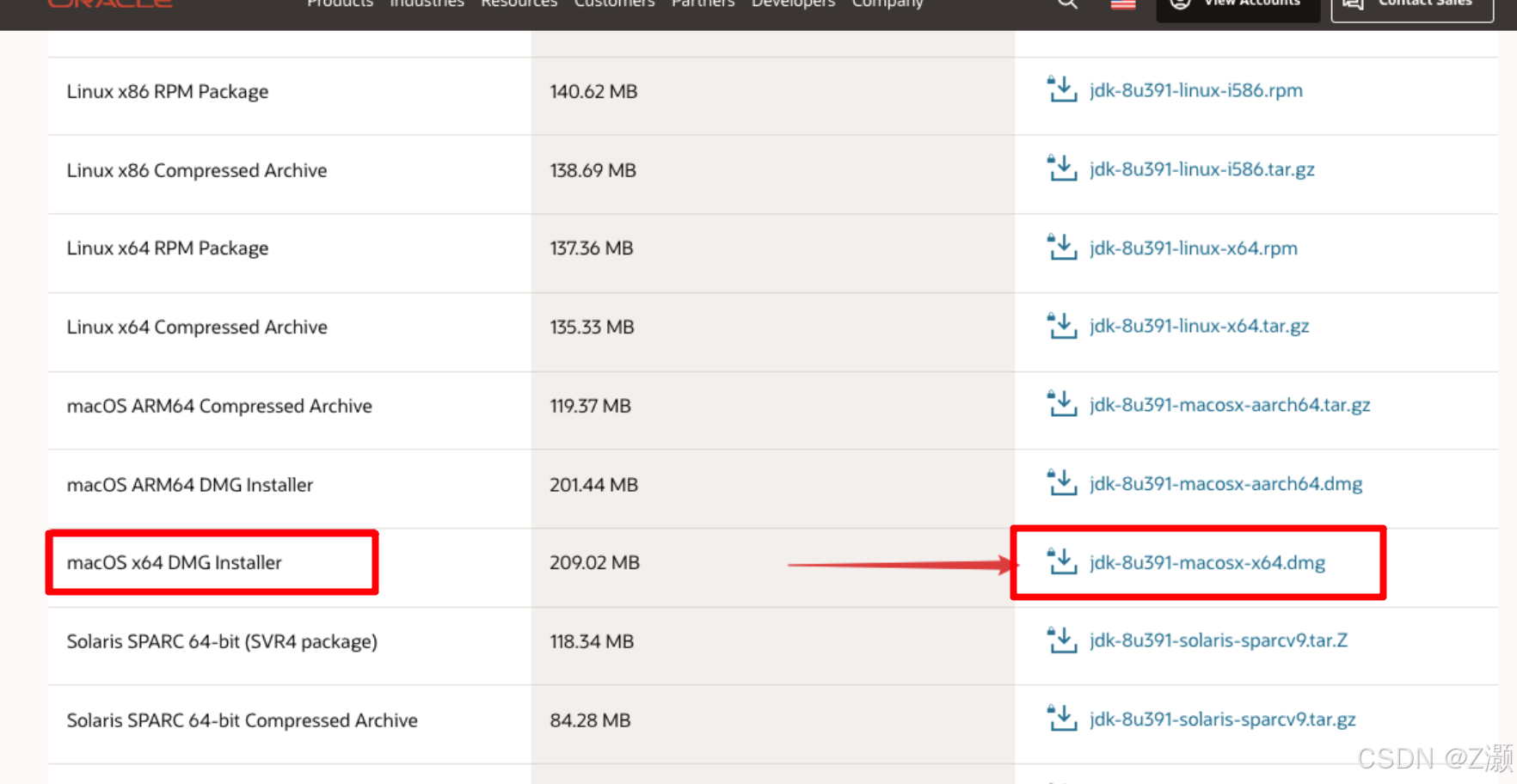
Task: Click download icon for jdk-8u391-linux-x64.rpm
Action: pyautogui.click(x=1062, y=247)
